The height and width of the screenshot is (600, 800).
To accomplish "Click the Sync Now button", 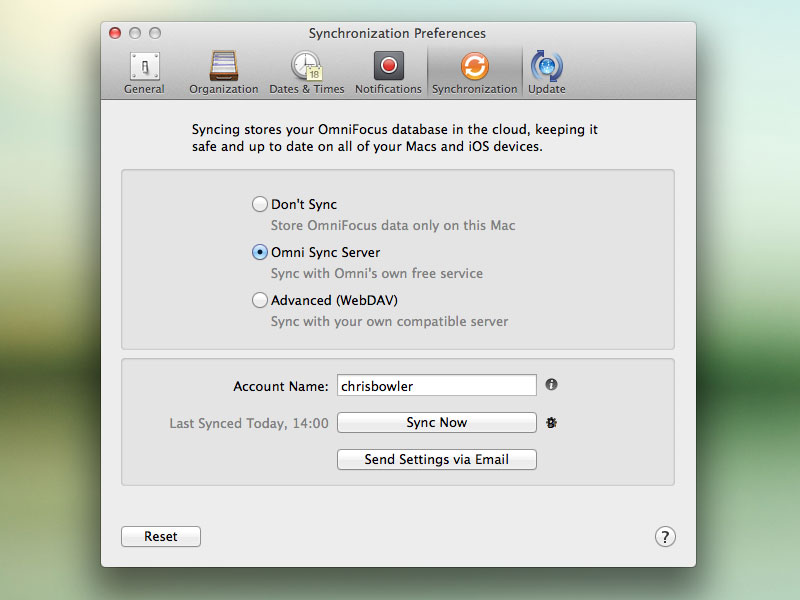I will pos(437,422).
